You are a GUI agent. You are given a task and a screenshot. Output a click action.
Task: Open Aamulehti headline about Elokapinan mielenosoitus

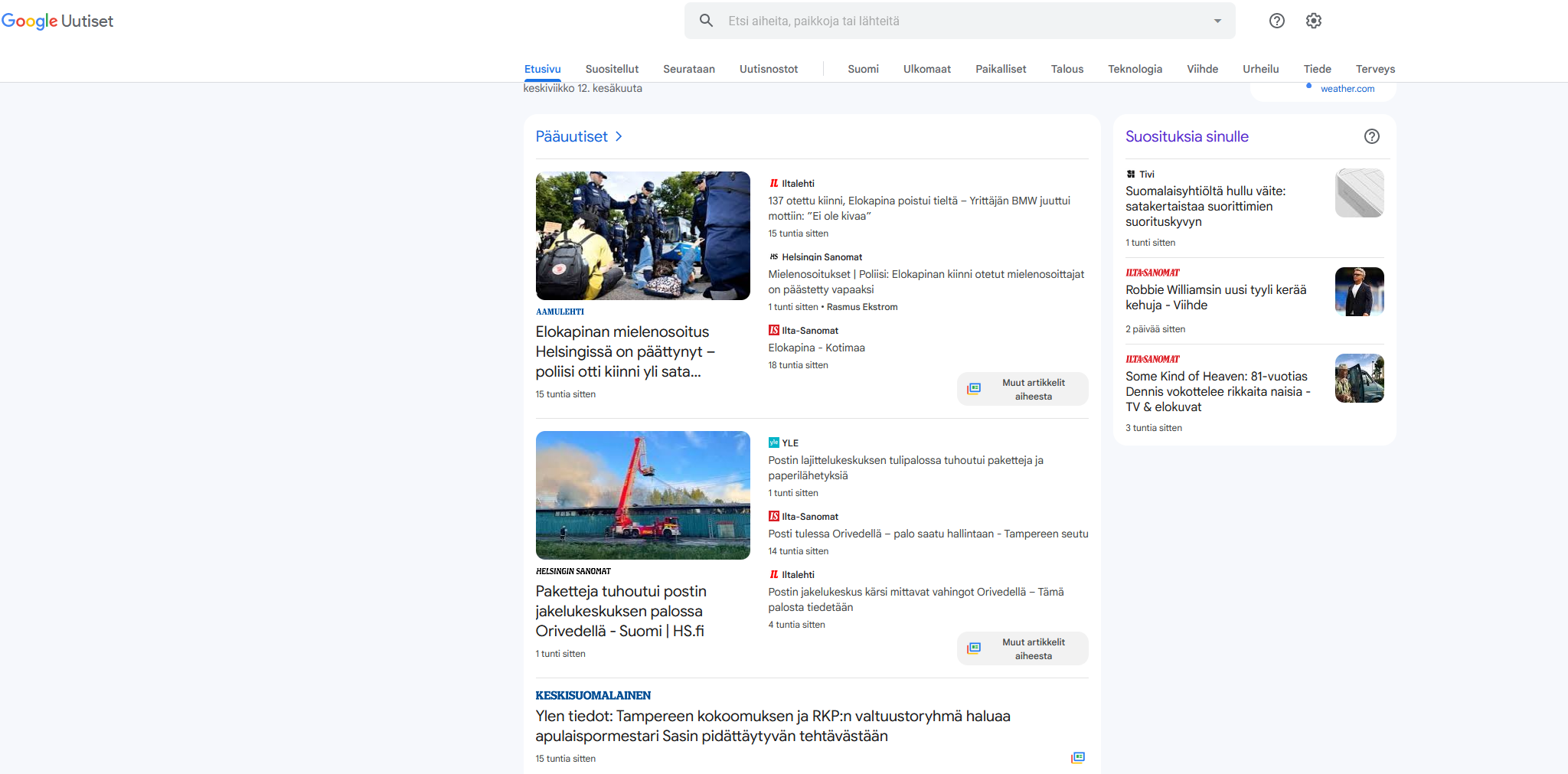pyautogui.click(x=626, y=351)
